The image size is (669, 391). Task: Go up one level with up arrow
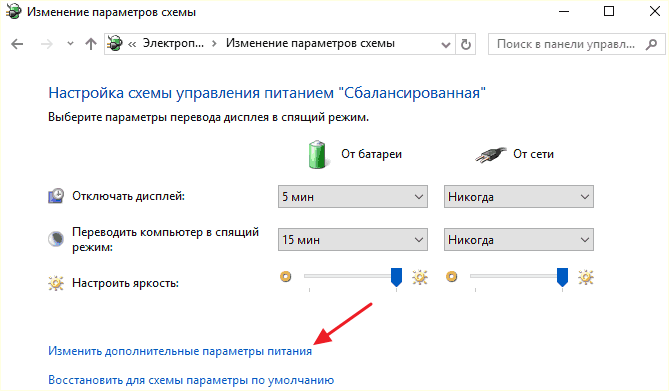tap(90, 44)
